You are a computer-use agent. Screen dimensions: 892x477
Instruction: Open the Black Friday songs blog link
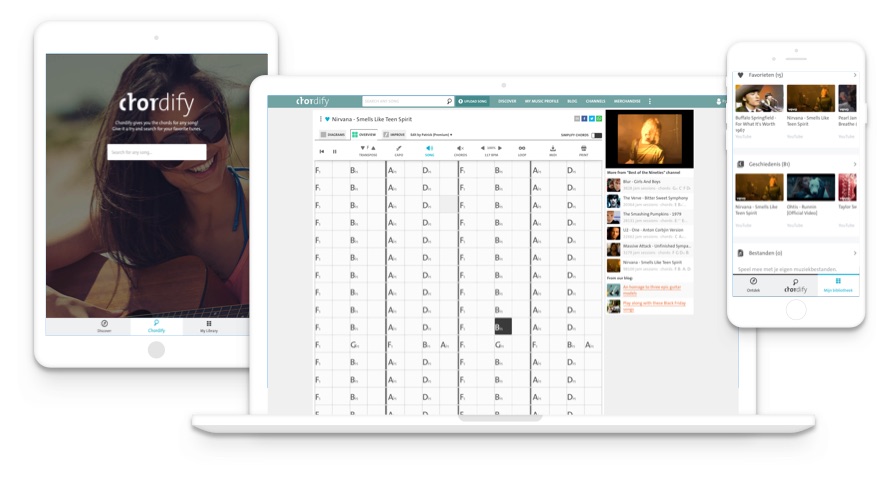point(654,306)
